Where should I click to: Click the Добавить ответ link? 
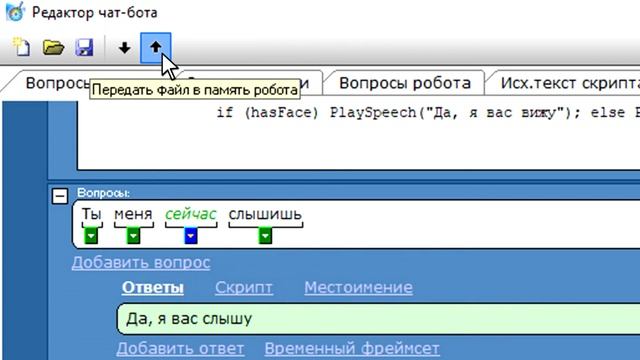coord(180,349)
